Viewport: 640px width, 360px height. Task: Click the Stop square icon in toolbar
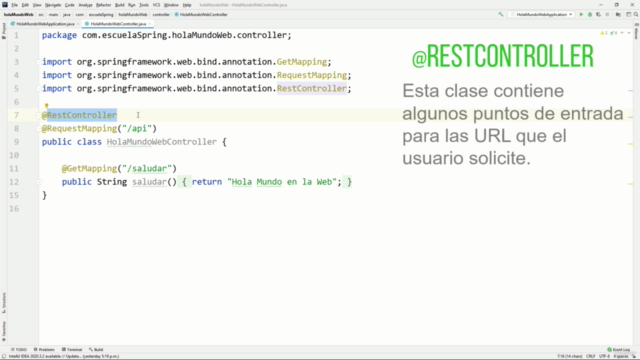point(607,15)
